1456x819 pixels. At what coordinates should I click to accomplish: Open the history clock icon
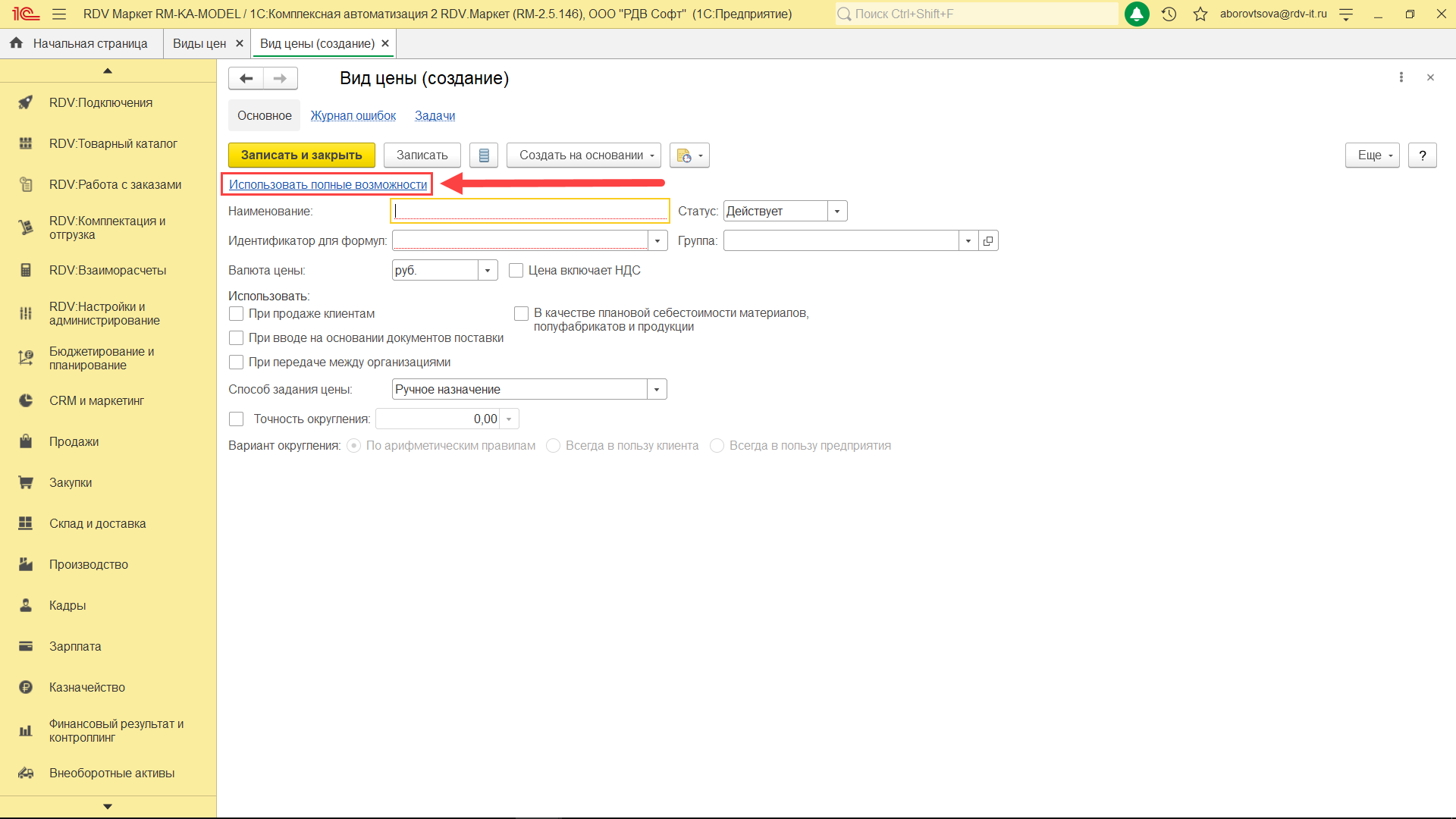[x=1169, y=14]
